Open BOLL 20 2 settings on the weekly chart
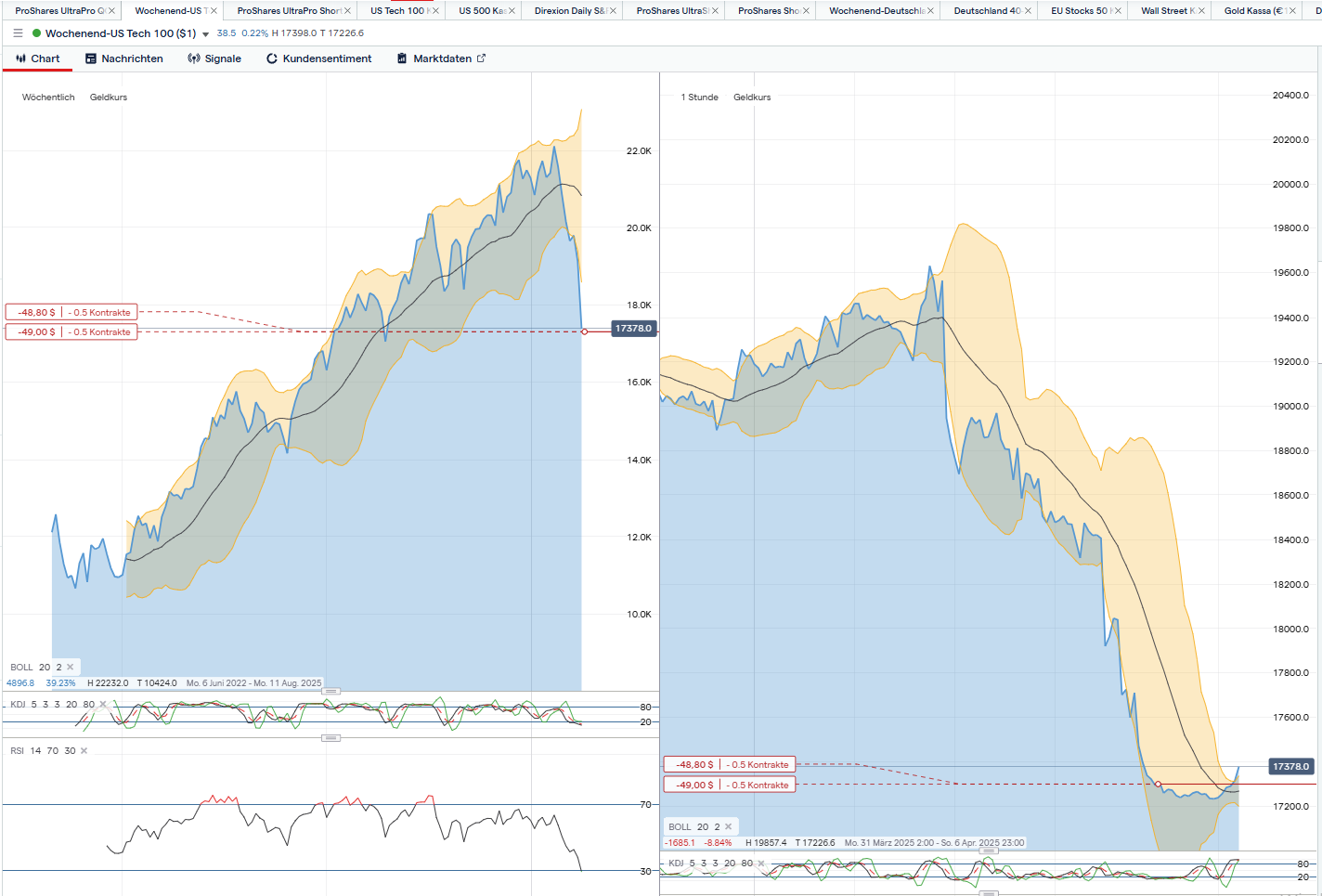The height and width of the screenshot is (896, 1322). click(36, 668)
